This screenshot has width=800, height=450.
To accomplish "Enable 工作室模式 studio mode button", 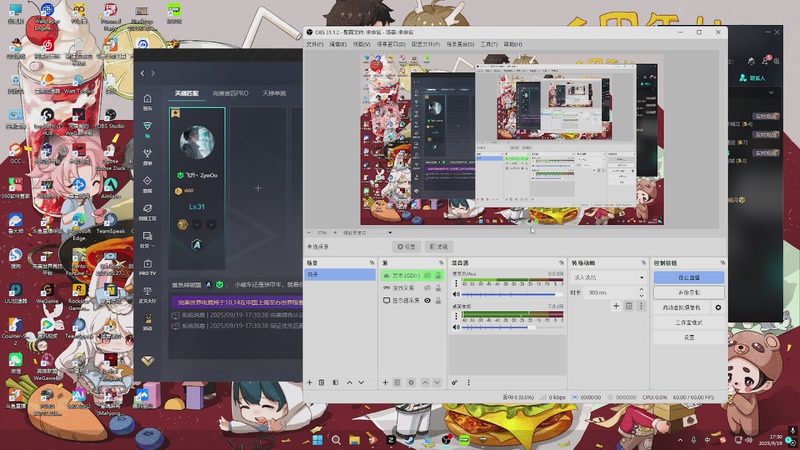I will tap(689, 322).
